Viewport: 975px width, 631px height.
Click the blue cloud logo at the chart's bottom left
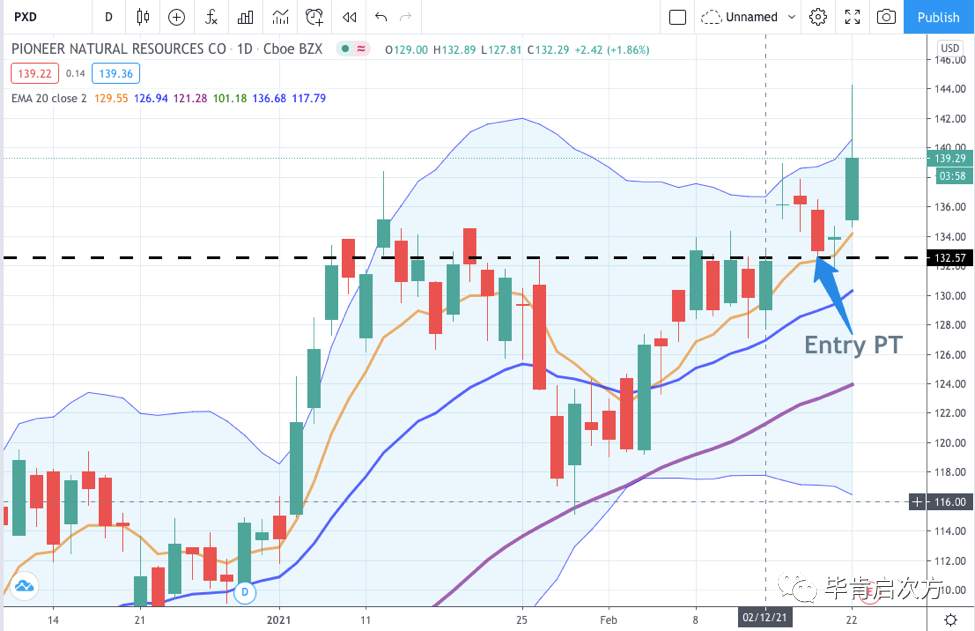pos(24,586)
